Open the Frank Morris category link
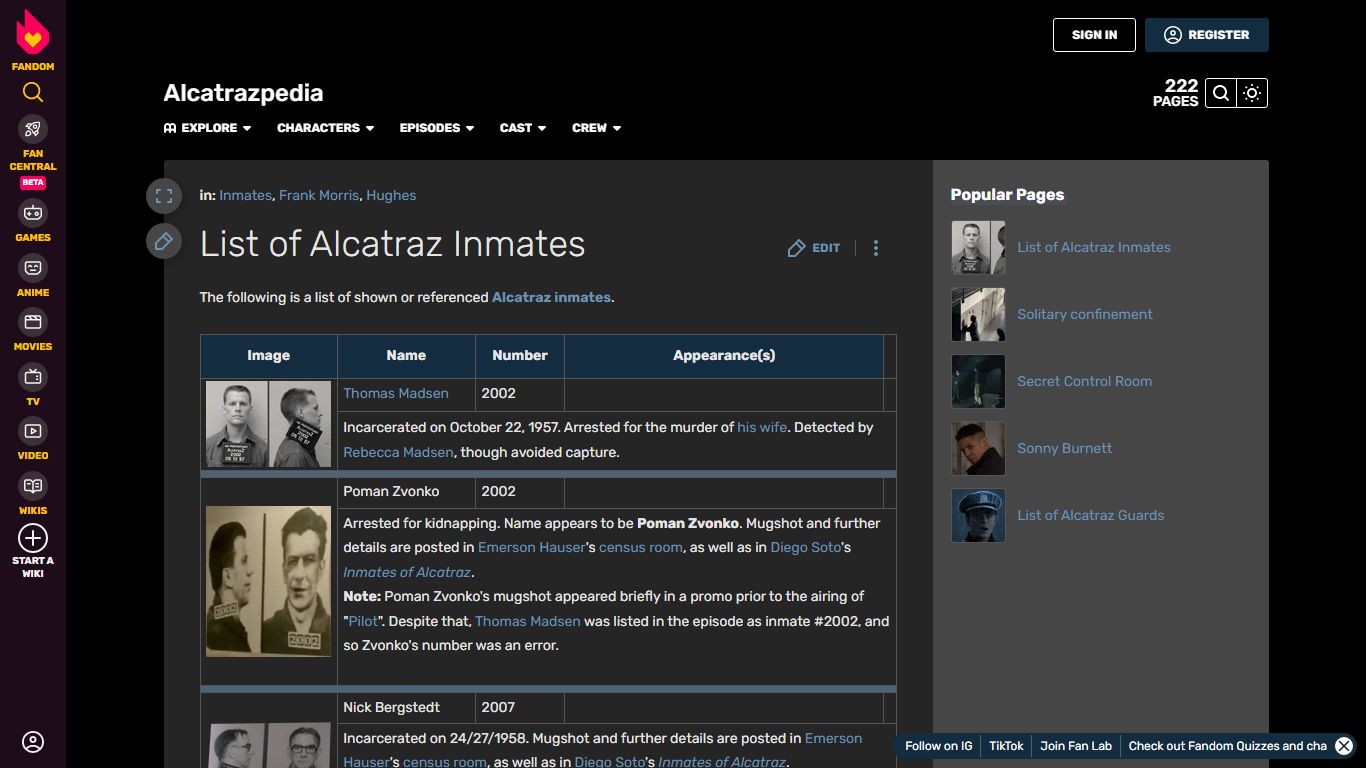Screen dimensions: 1366x768 (x=320, y=195)
